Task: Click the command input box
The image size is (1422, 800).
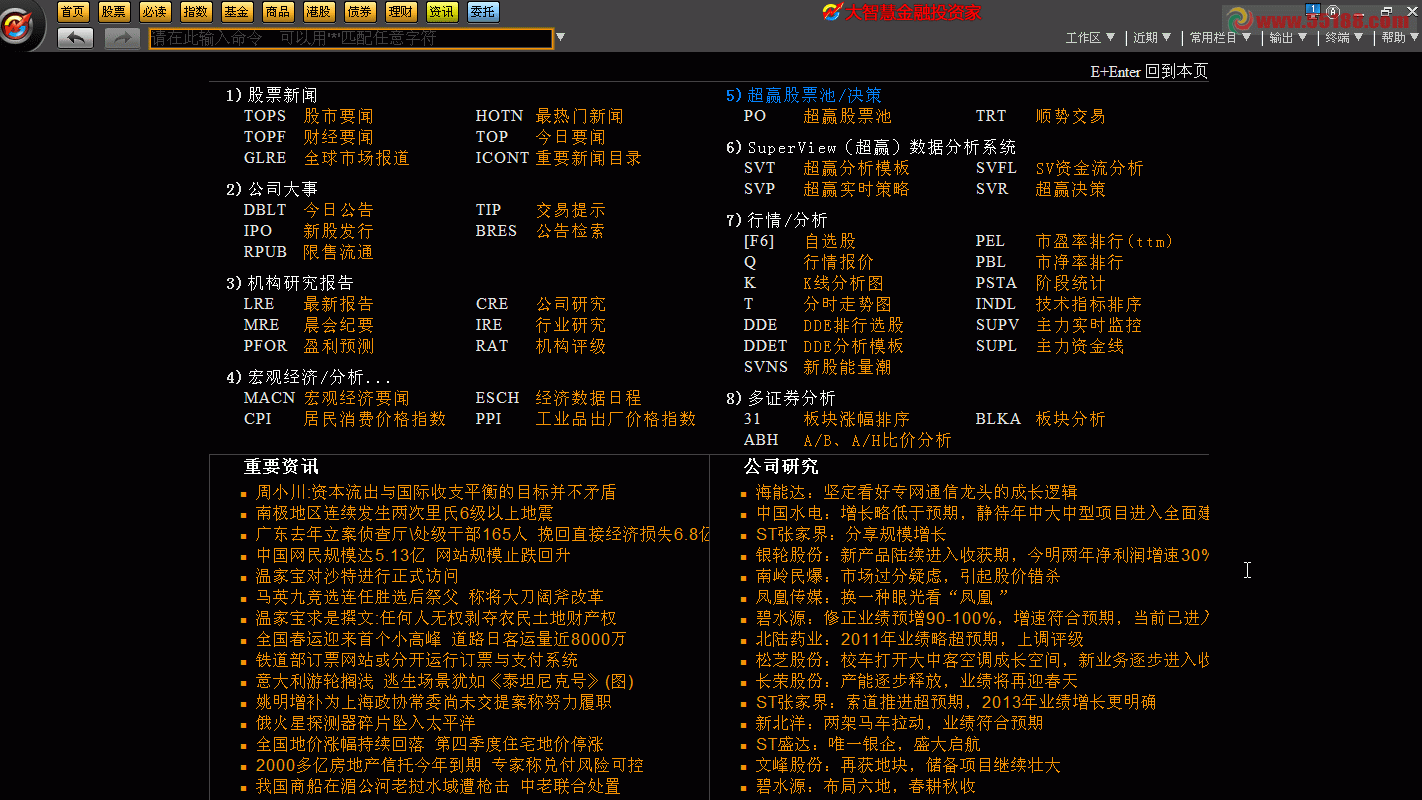Action: point(351,38)
